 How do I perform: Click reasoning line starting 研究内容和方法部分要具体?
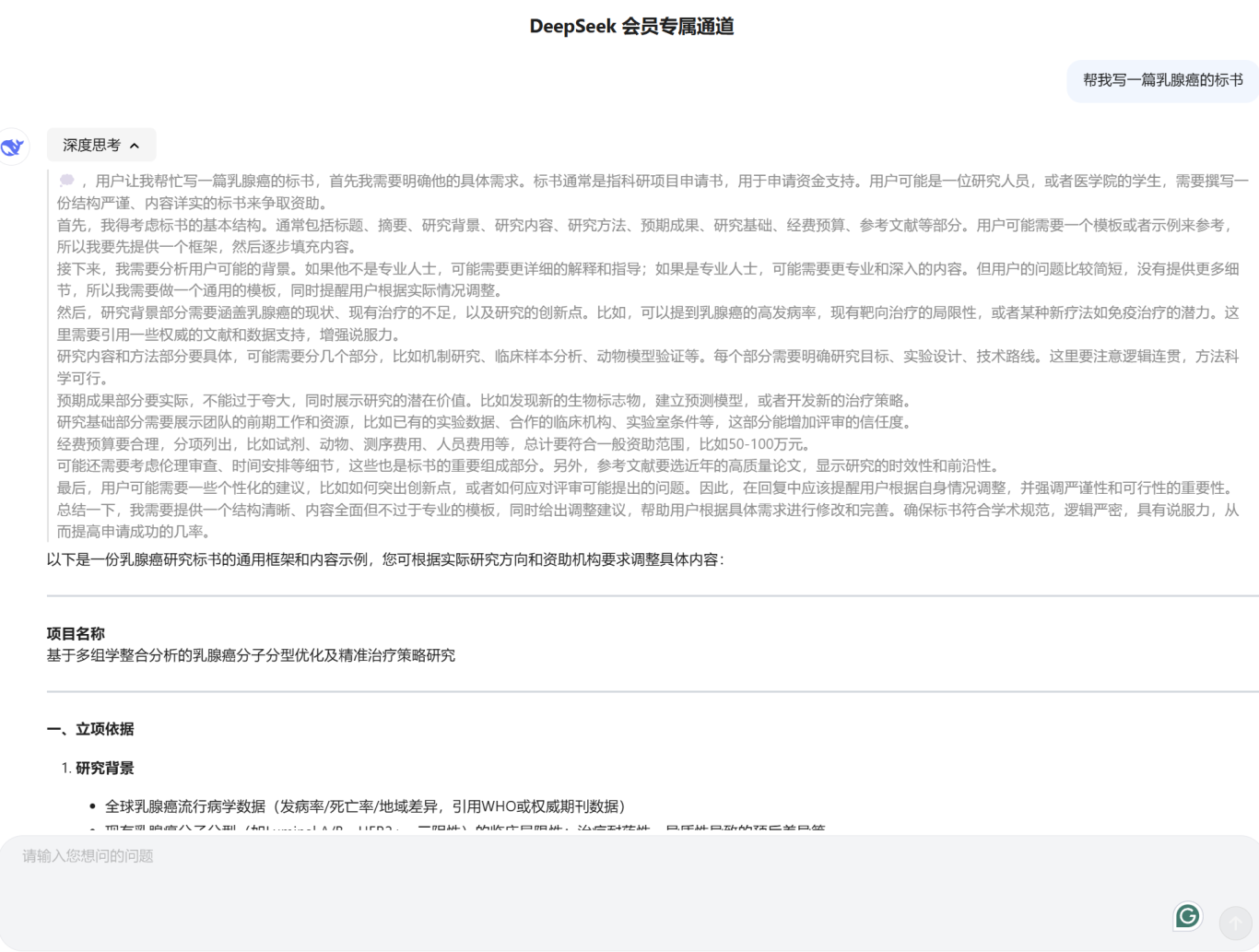tap(647, 367)
